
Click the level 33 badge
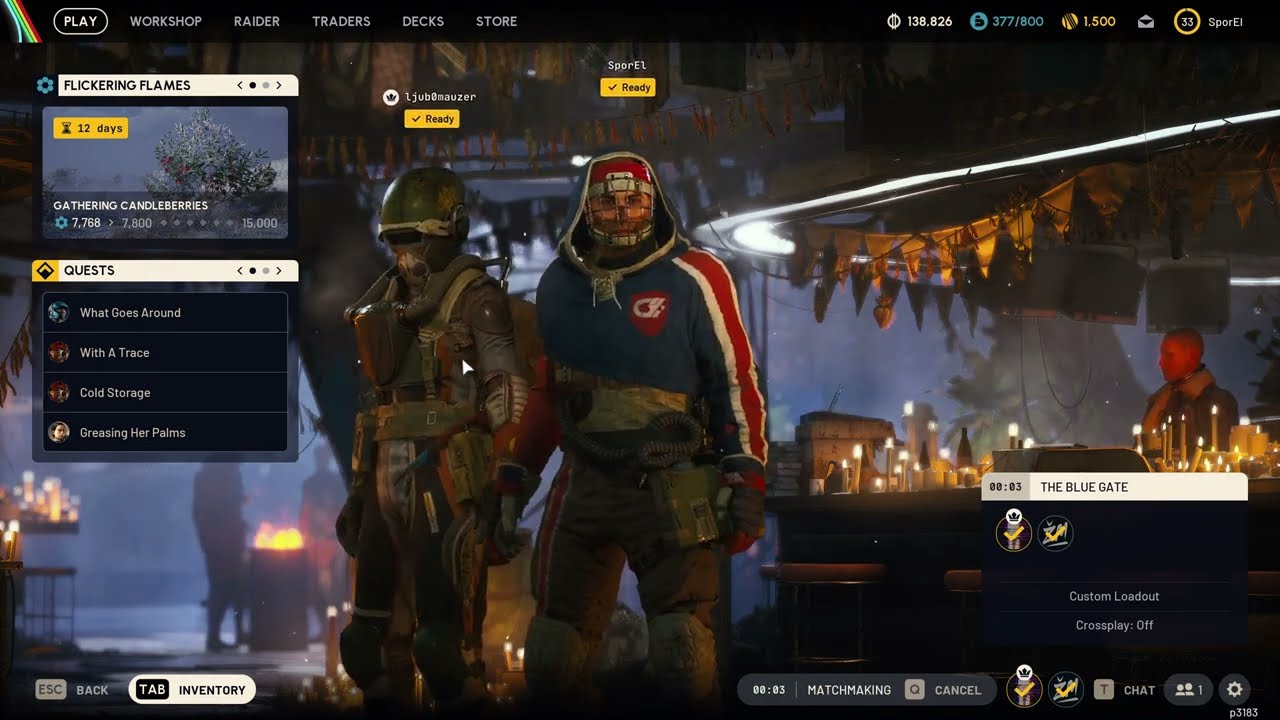[x=1187, y=21]
